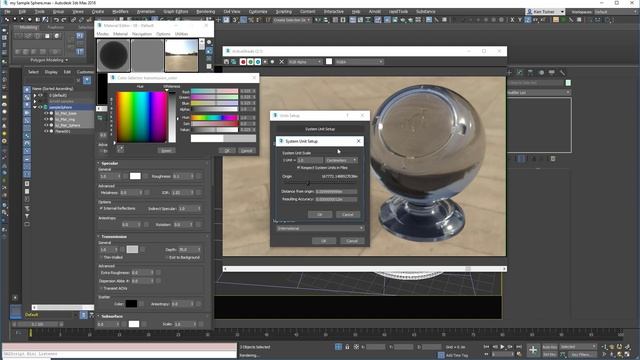The height and width of the screenshot is (360, 640).
Task: Enable the green channel in ActiveShade window
Action: [x=250, y=62]
